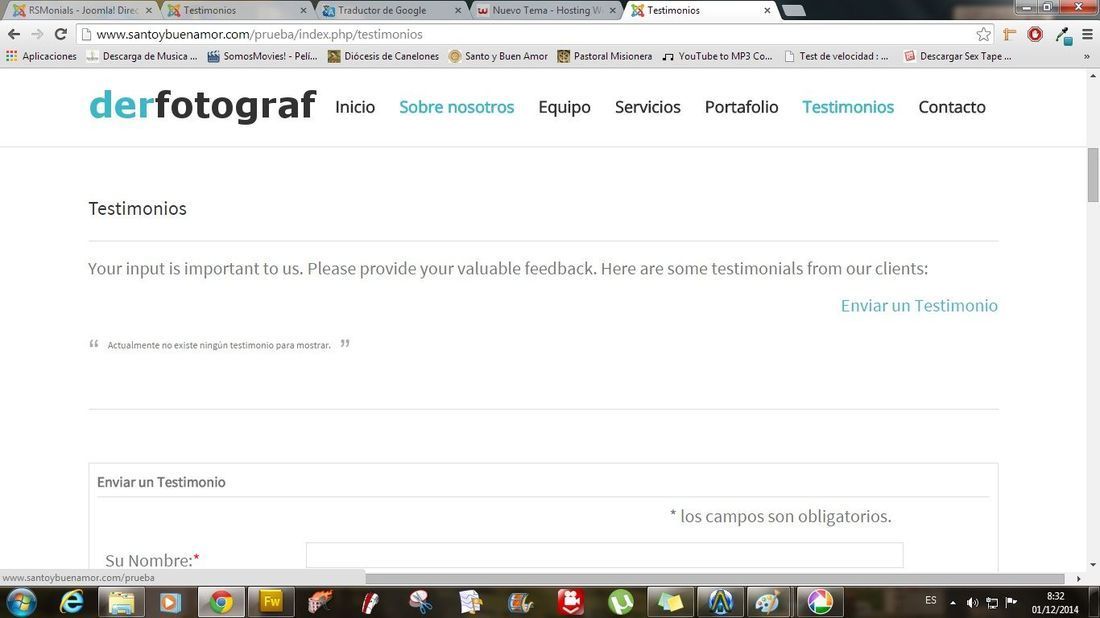Open Sobre nosotros menu item

457,107
